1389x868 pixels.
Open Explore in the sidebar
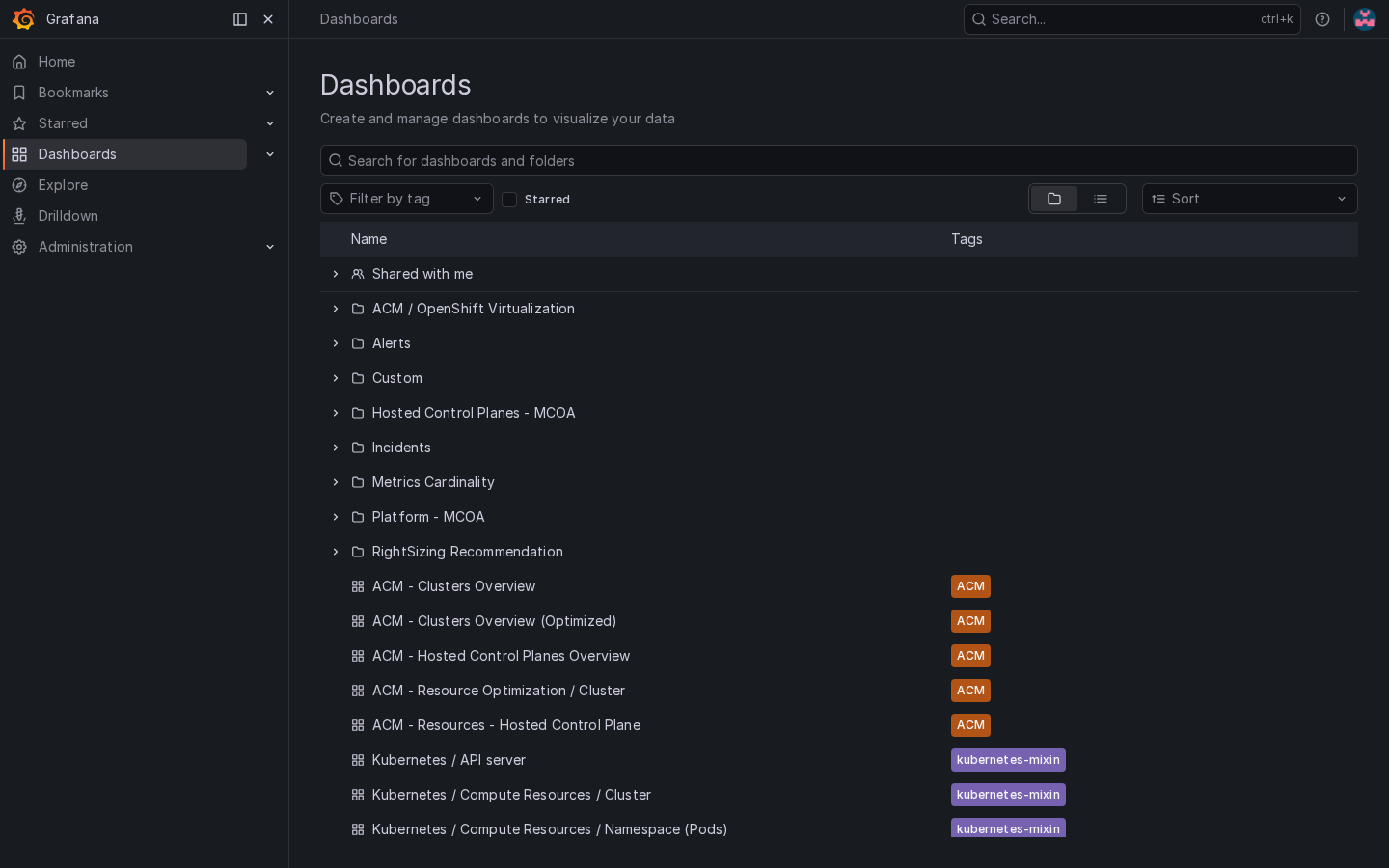pyautogui.click(x=63, y=185)
